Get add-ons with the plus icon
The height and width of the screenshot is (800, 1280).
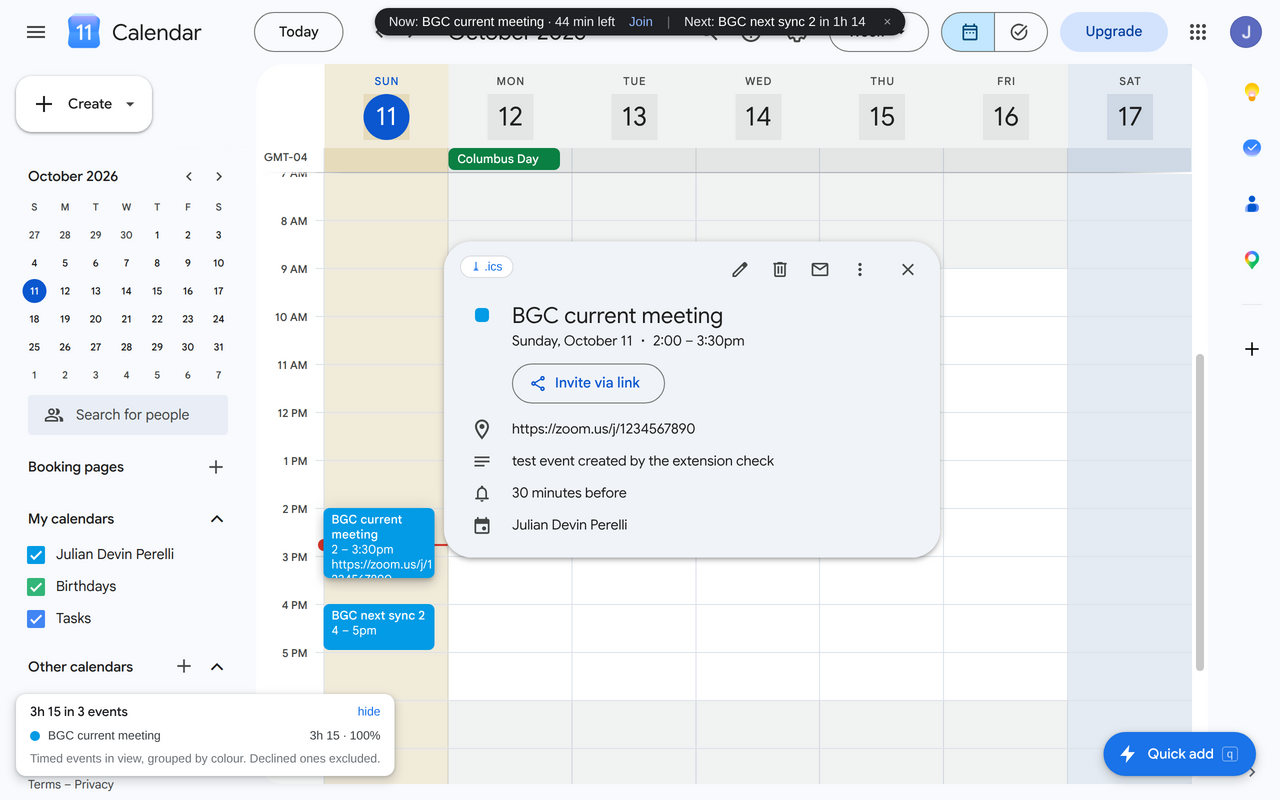1252,349
